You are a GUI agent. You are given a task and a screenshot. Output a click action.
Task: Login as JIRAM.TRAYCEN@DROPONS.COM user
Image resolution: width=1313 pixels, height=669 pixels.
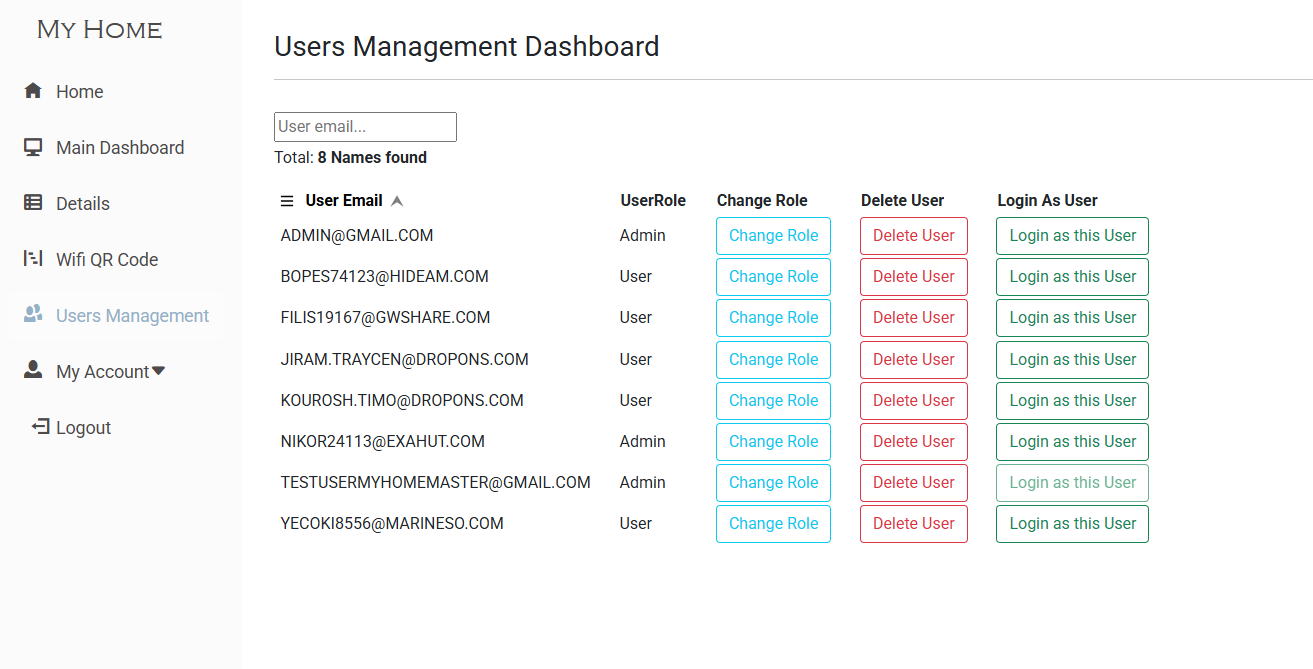pos(1072,360)
